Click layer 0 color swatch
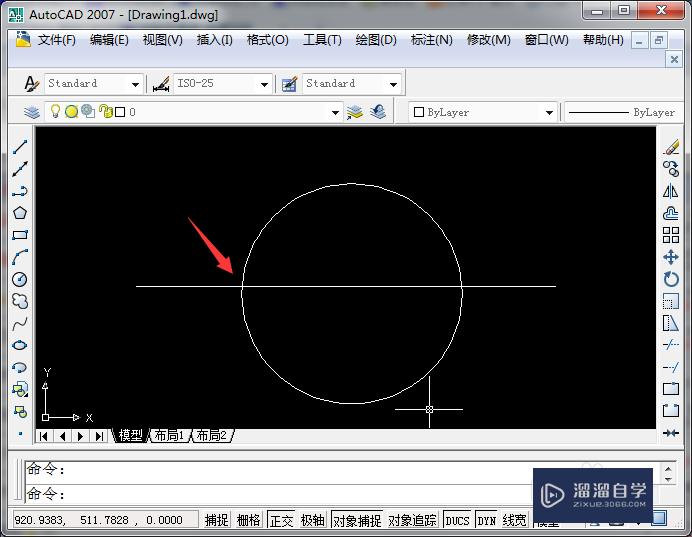 [x=120, y=112]
